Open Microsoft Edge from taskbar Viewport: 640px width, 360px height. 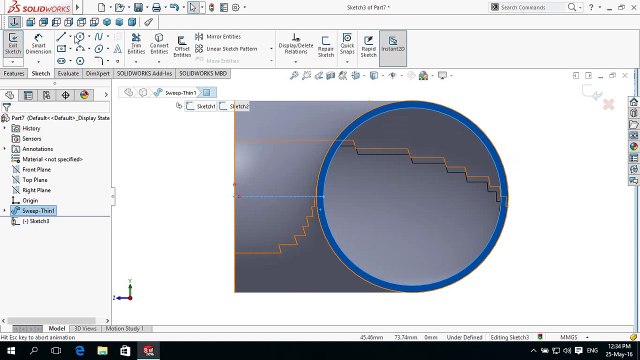80,351
